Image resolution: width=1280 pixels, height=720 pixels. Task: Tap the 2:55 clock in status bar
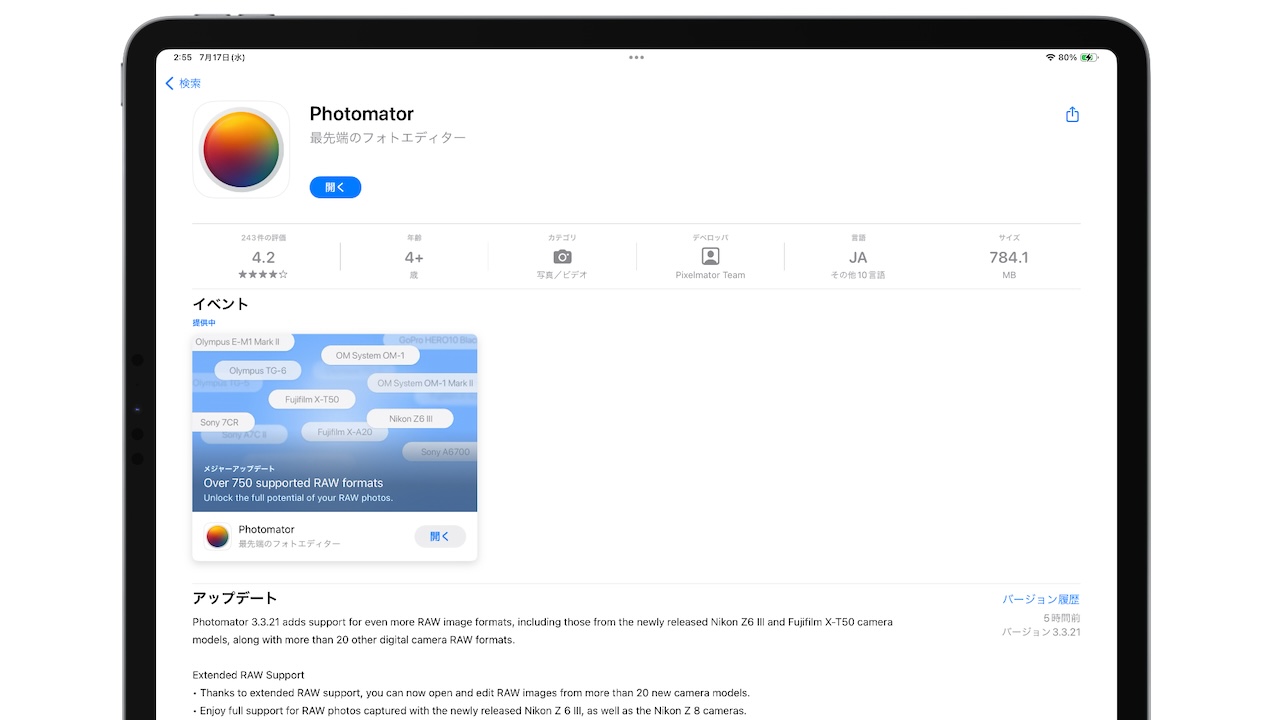click(182, 57)
